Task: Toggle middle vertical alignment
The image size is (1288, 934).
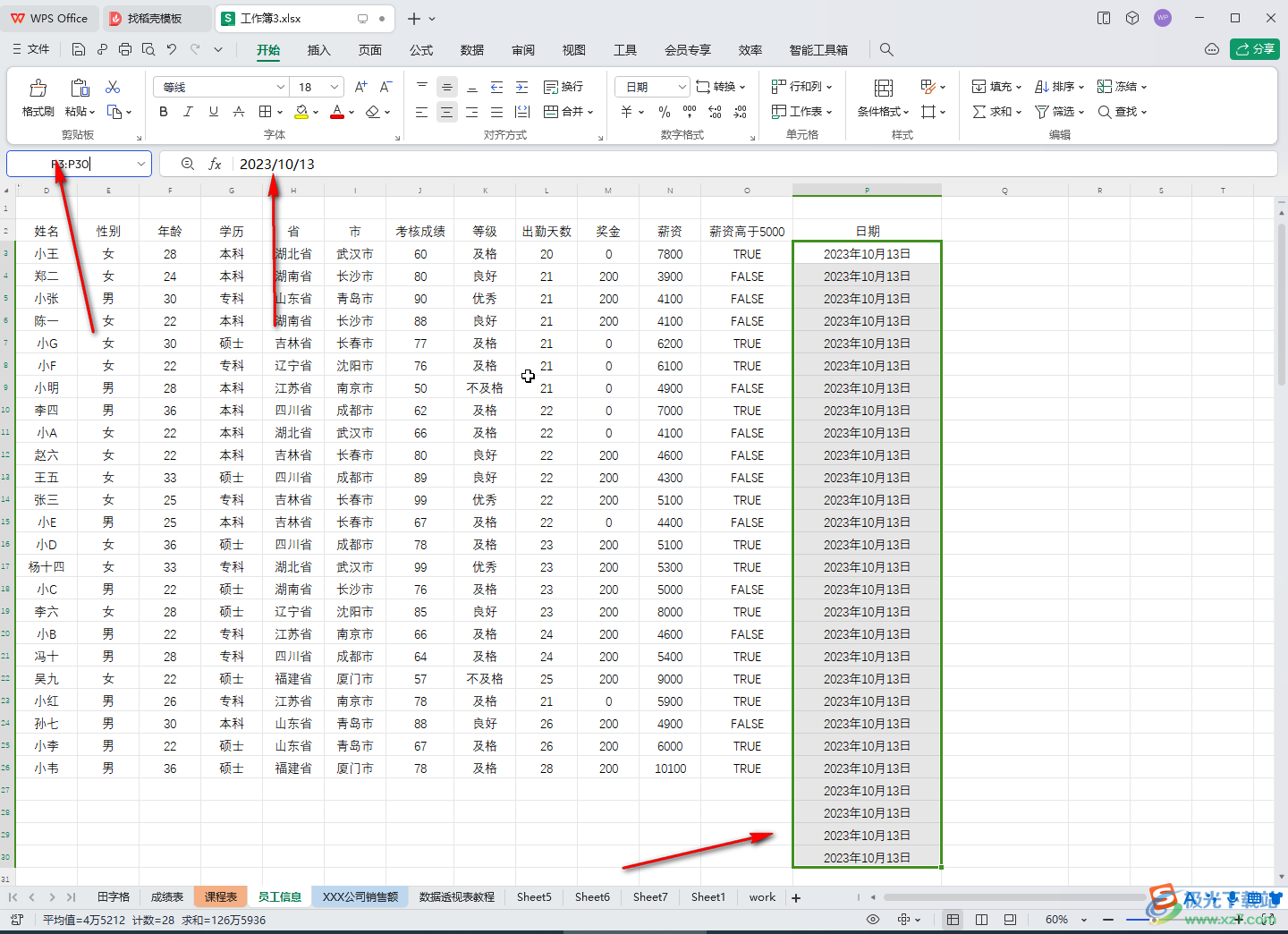Action: click(447, 87)
